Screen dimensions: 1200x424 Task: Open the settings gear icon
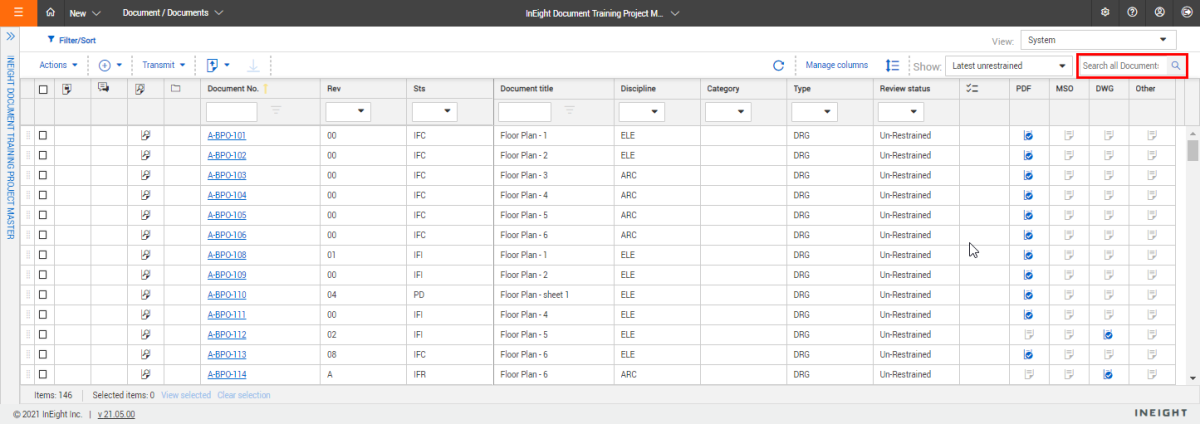click(1104, 13)
